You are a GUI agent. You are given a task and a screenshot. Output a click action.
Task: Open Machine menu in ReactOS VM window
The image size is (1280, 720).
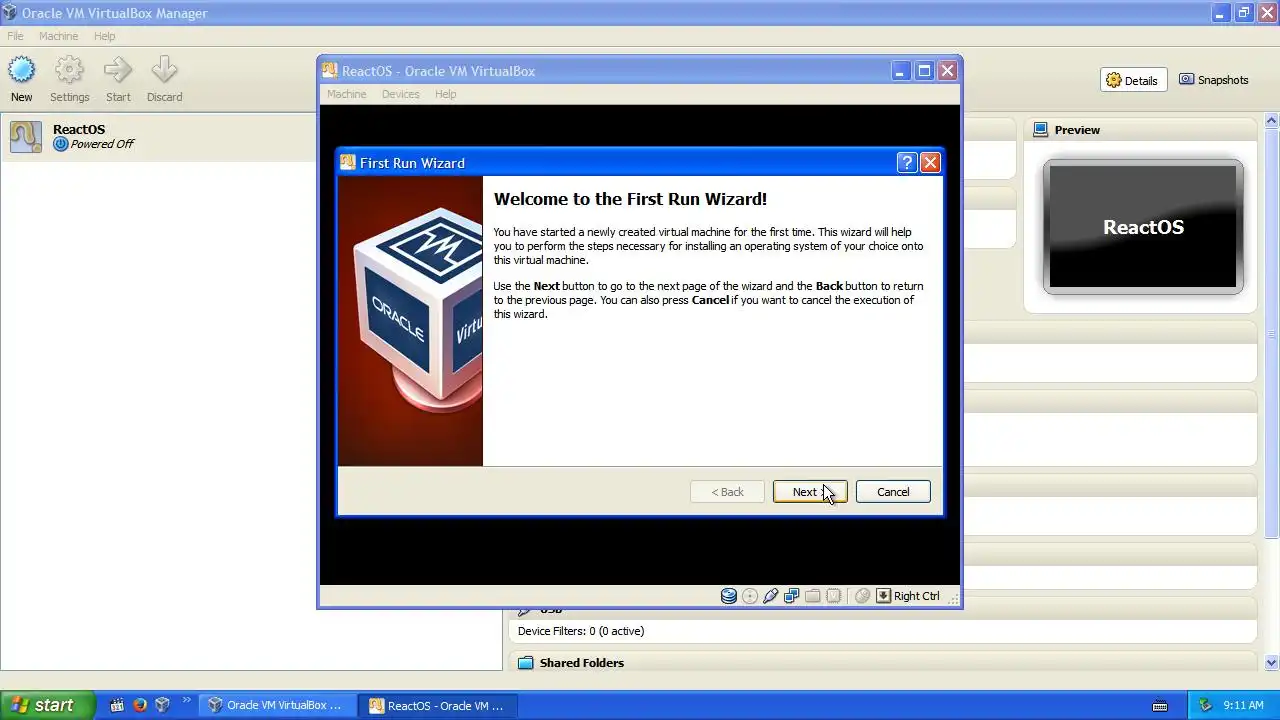tap(346, 94)
